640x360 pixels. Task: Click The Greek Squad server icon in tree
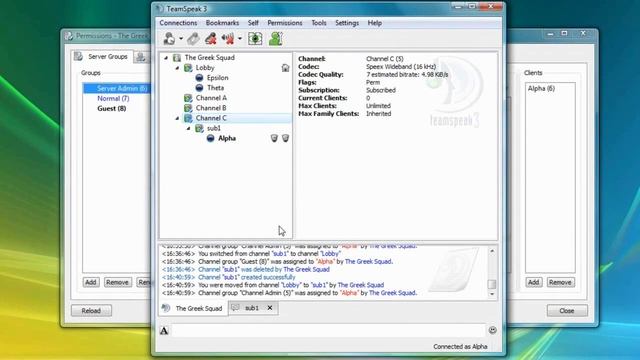point(177,58)
